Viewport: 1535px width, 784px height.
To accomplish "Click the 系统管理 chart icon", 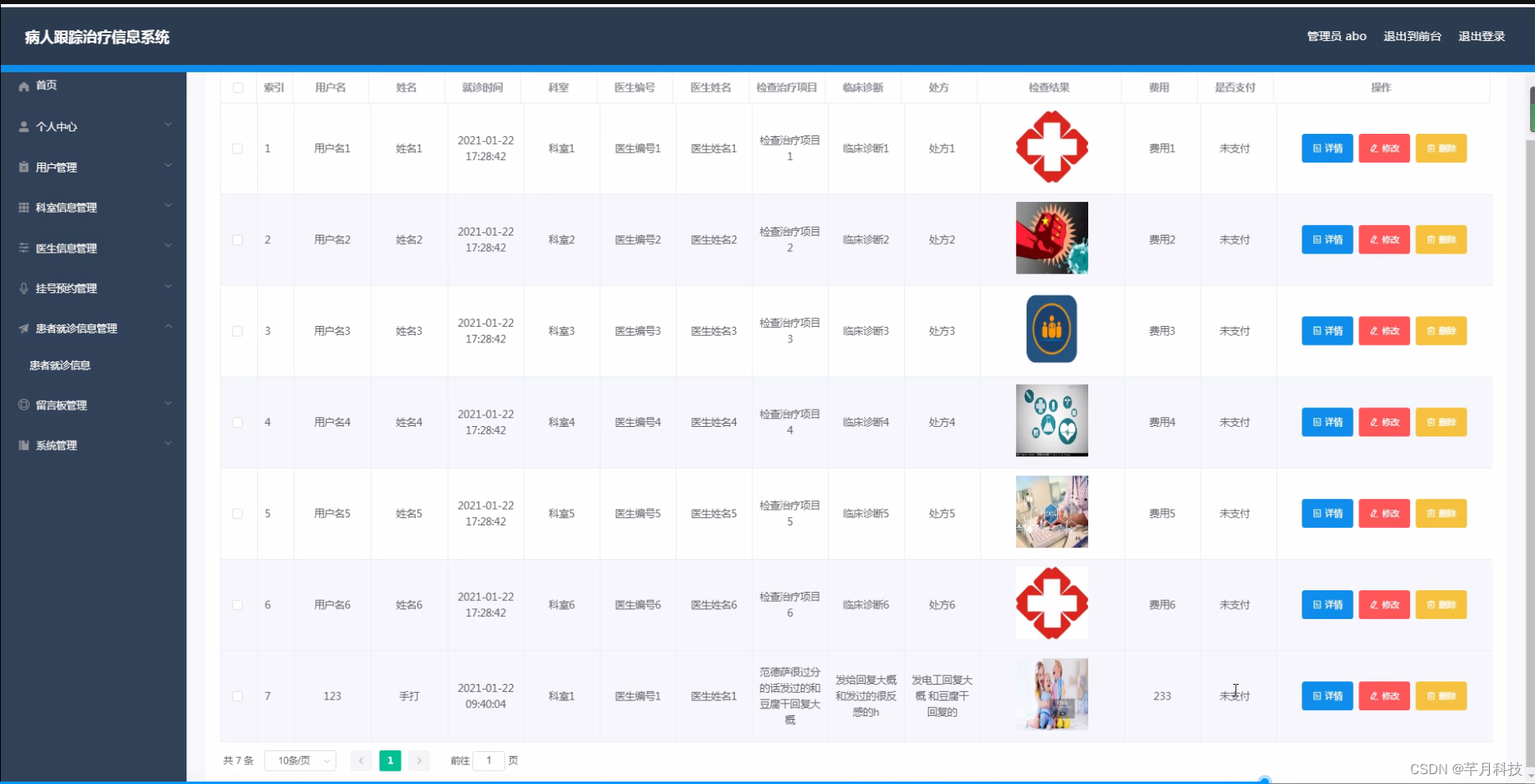I will (x=23, y=445).
